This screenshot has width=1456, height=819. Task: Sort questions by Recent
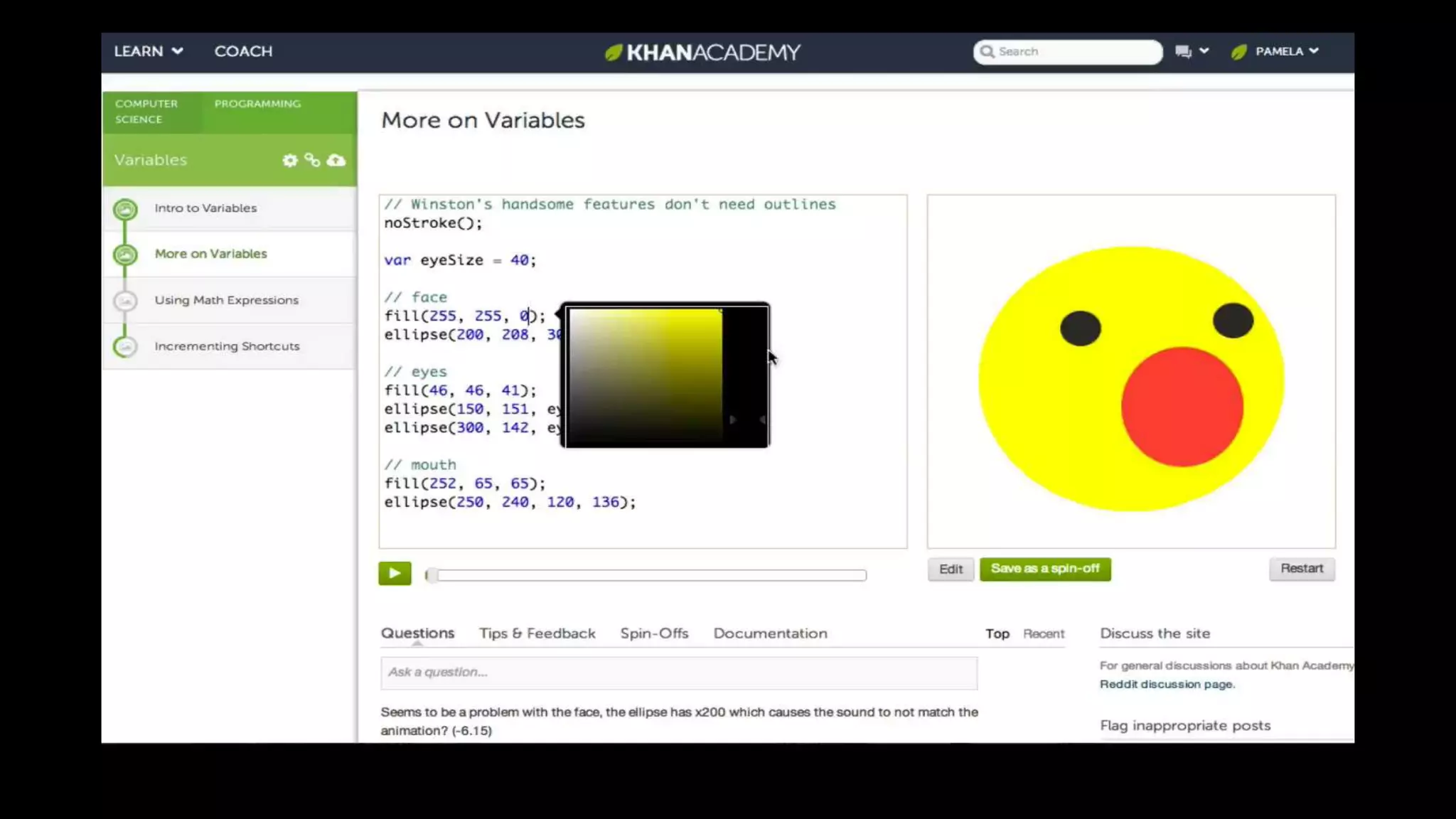tap(1043, 634)
